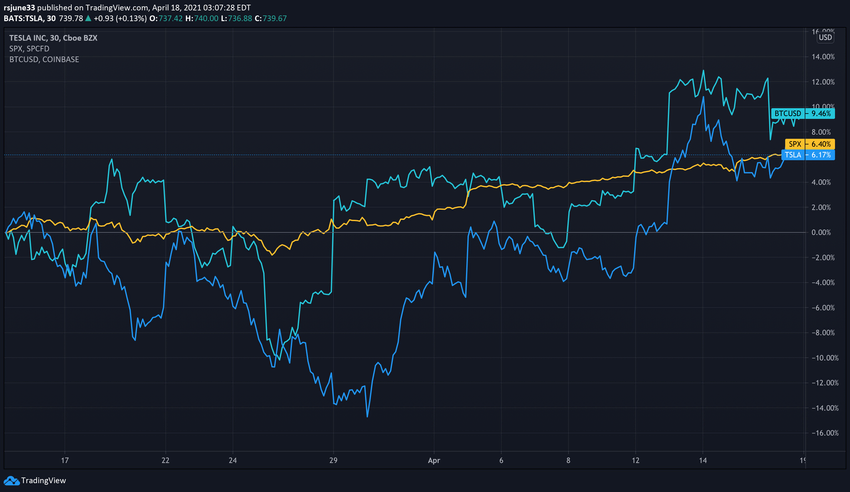Click the TradingView cloud logo icon

[11, 481]
